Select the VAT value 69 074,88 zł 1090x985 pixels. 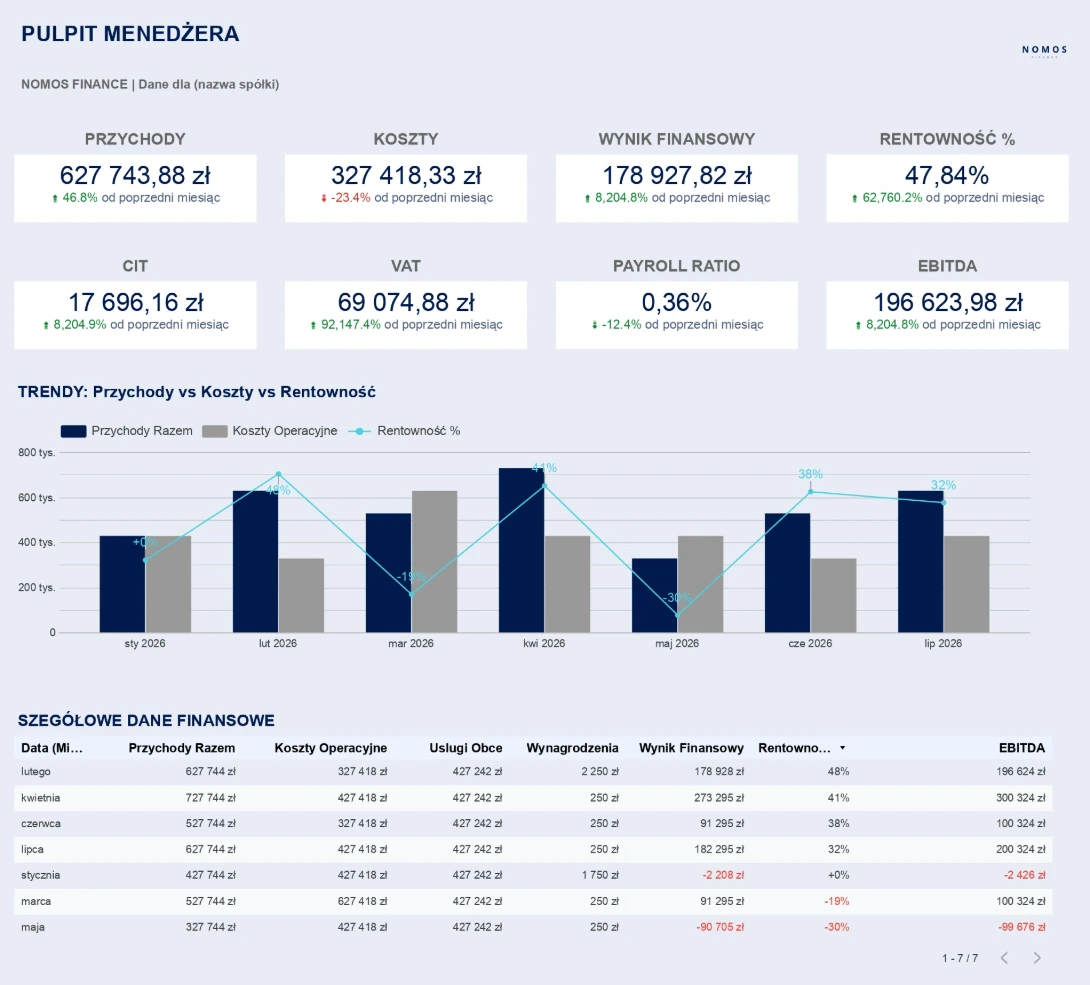coord(405,302)
